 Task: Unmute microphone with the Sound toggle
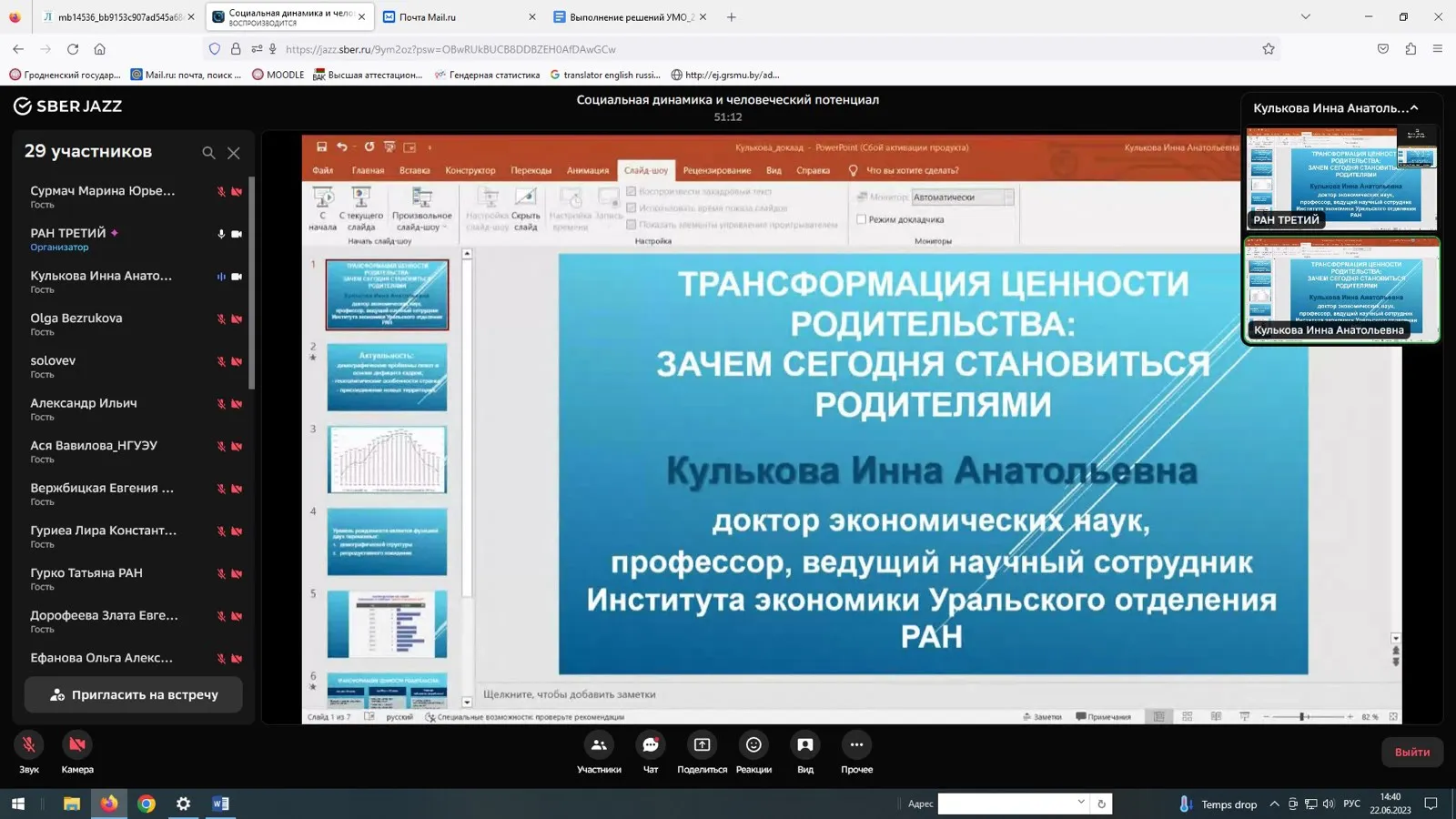click(x=28, y=745)
